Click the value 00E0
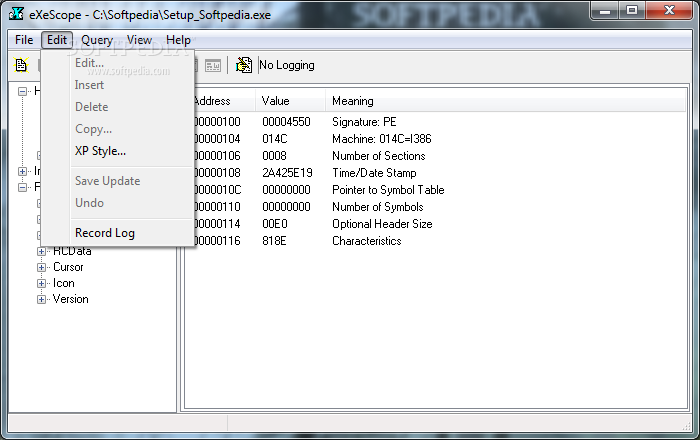Image resolution: width=700 pixels, height=440 pixels. click(x=275, y=224)
